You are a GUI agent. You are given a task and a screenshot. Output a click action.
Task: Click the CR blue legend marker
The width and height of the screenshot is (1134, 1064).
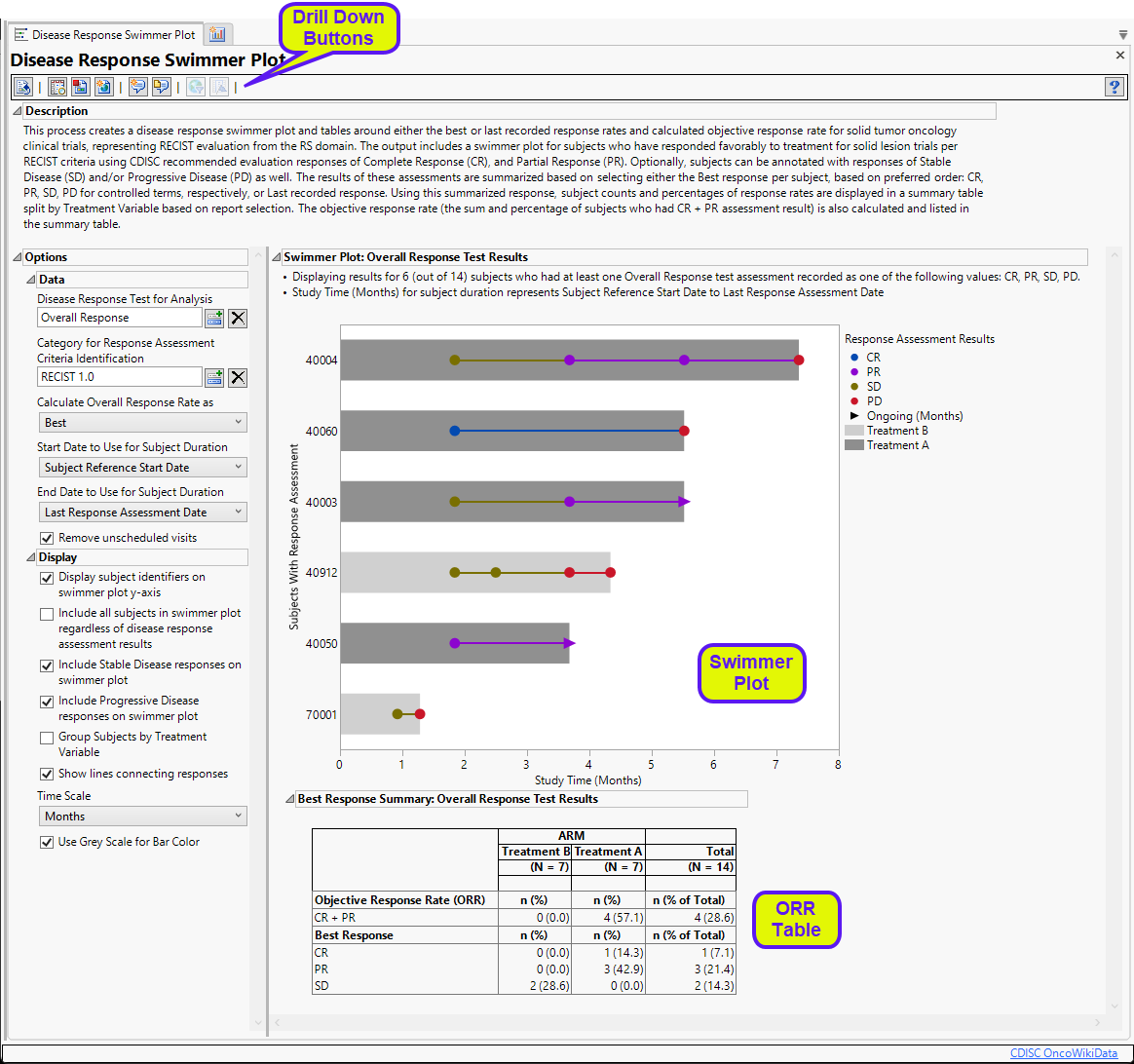click(x=854, y=358)
